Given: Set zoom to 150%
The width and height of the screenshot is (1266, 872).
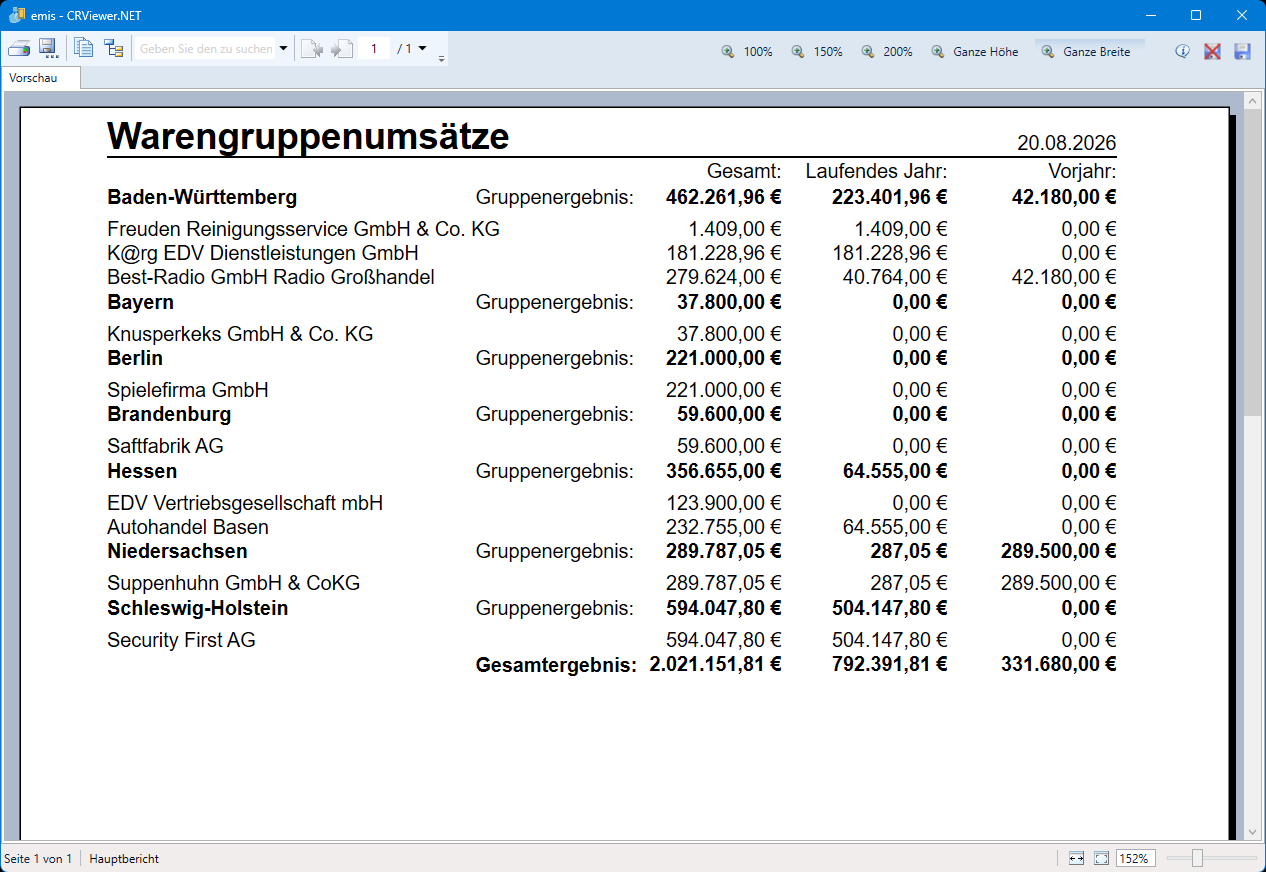Looking at the screenshot, I should click(817, 51).
